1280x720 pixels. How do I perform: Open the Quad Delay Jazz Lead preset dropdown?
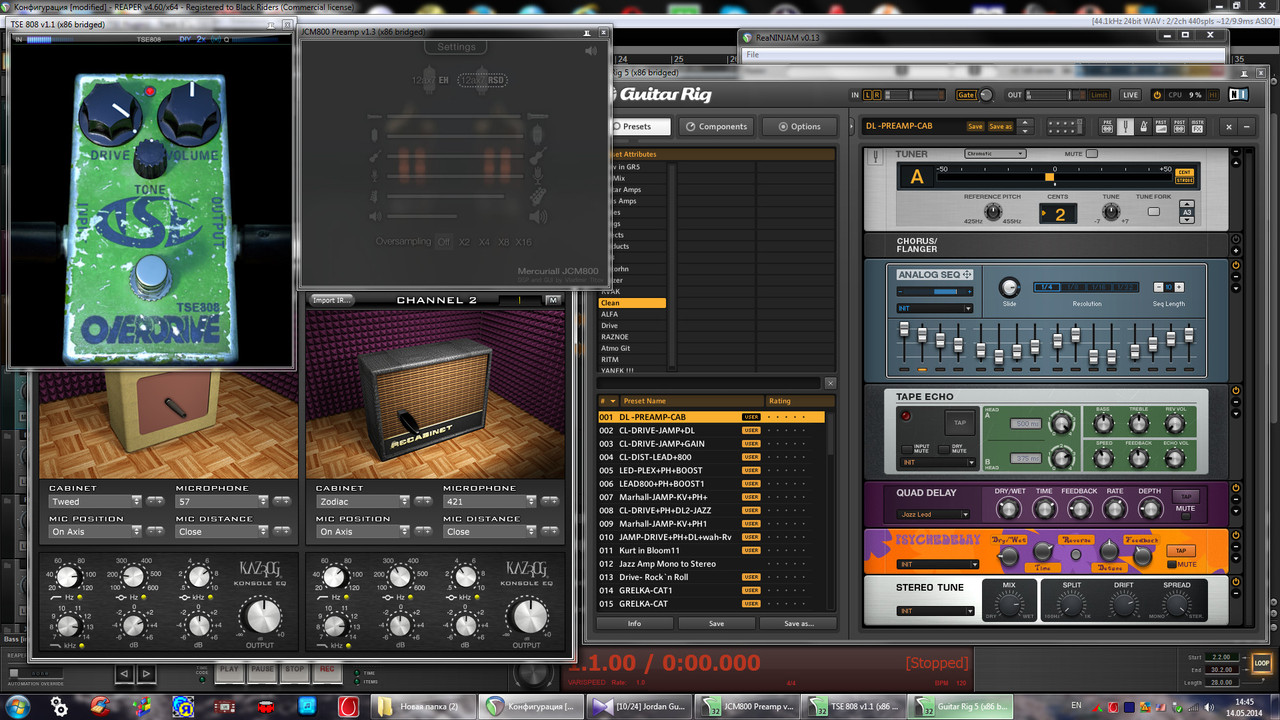click(935, 513)
